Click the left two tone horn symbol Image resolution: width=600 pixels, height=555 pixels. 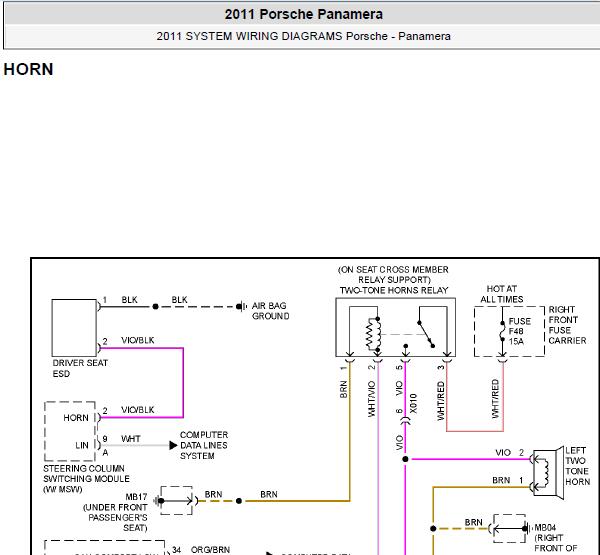548,473
